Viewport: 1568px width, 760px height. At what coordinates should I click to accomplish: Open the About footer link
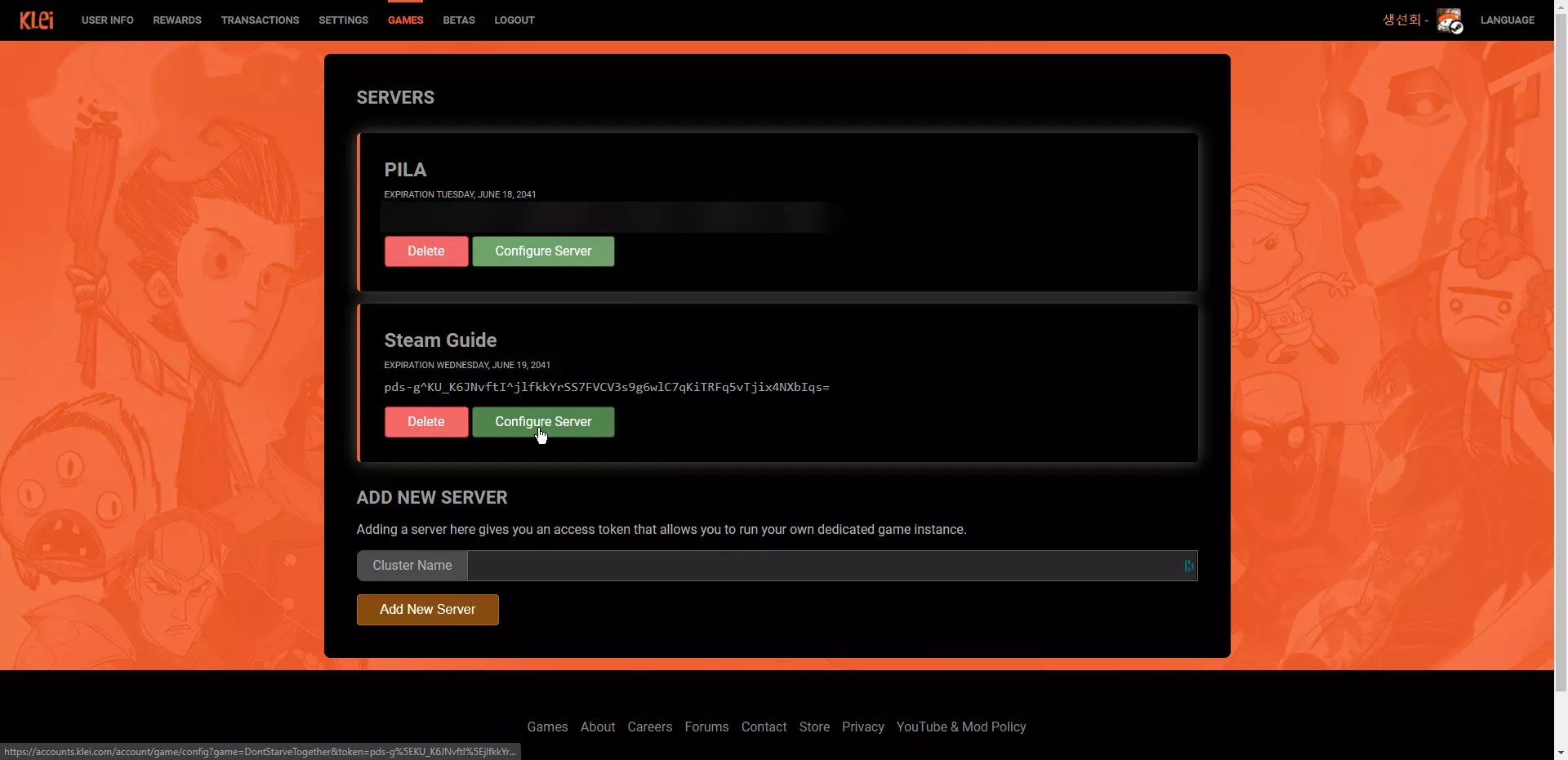(x=598, y=727)
